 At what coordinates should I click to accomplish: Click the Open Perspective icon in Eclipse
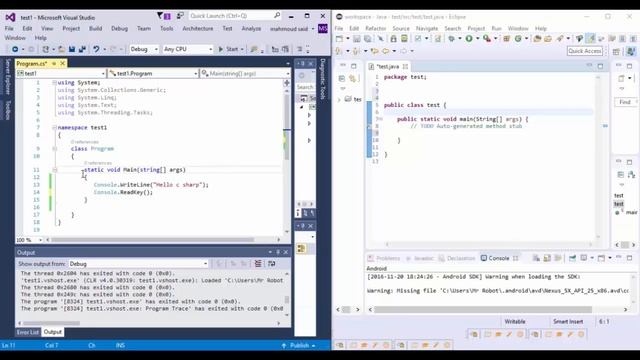coord(616,51)
